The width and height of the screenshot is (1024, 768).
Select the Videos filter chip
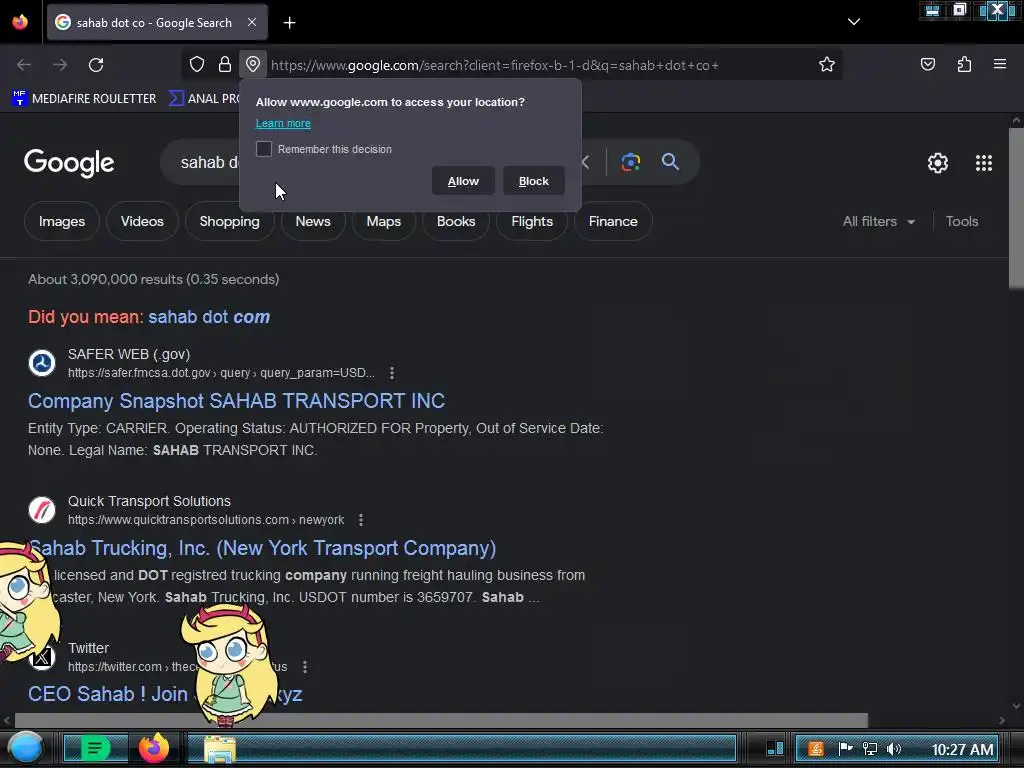(x=142, y=221)
